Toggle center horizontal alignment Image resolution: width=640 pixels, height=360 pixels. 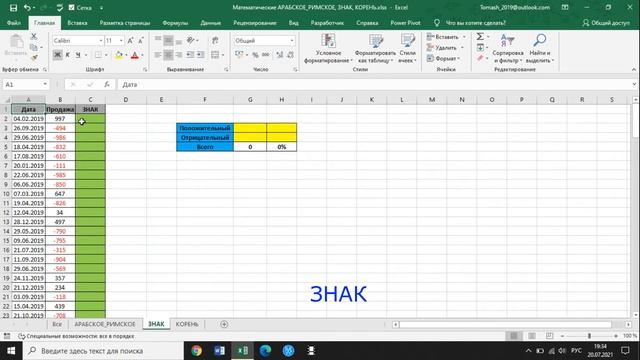point(168,55)
